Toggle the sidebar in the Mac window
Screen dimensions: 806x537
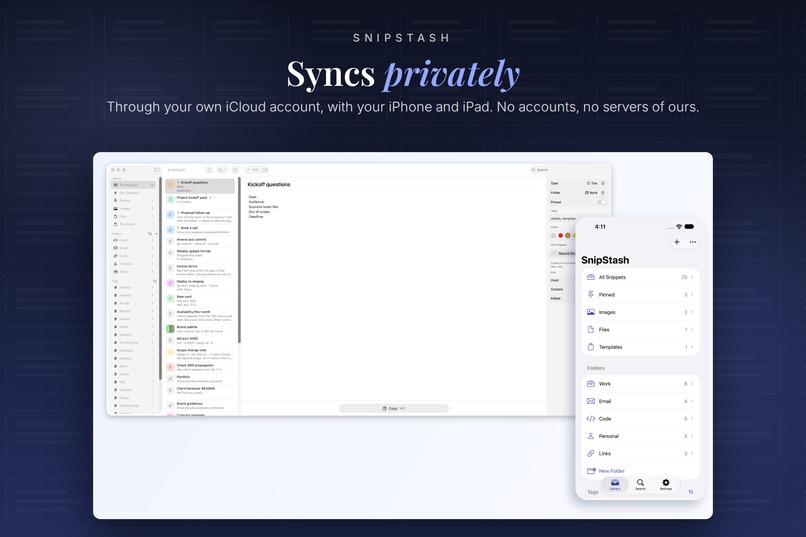pos(157,170)
